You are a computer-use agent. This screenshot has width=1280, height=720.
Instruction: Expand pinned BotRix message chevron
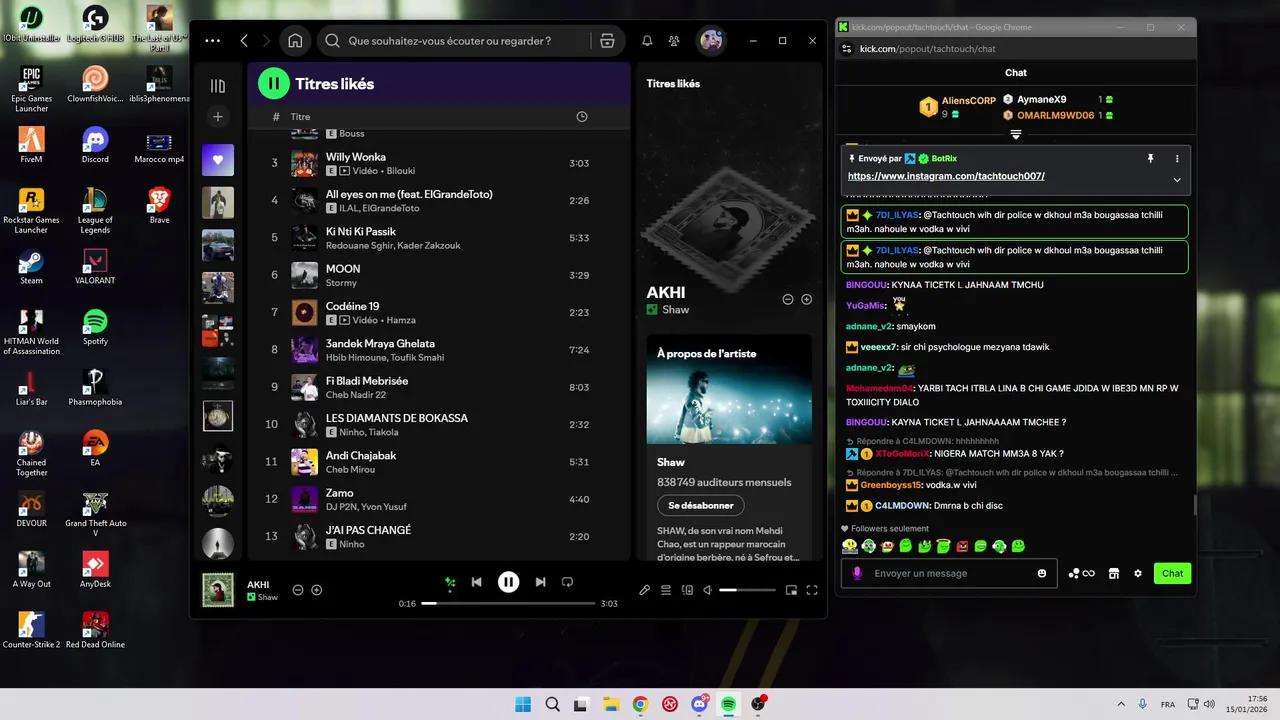point(1177,180)
